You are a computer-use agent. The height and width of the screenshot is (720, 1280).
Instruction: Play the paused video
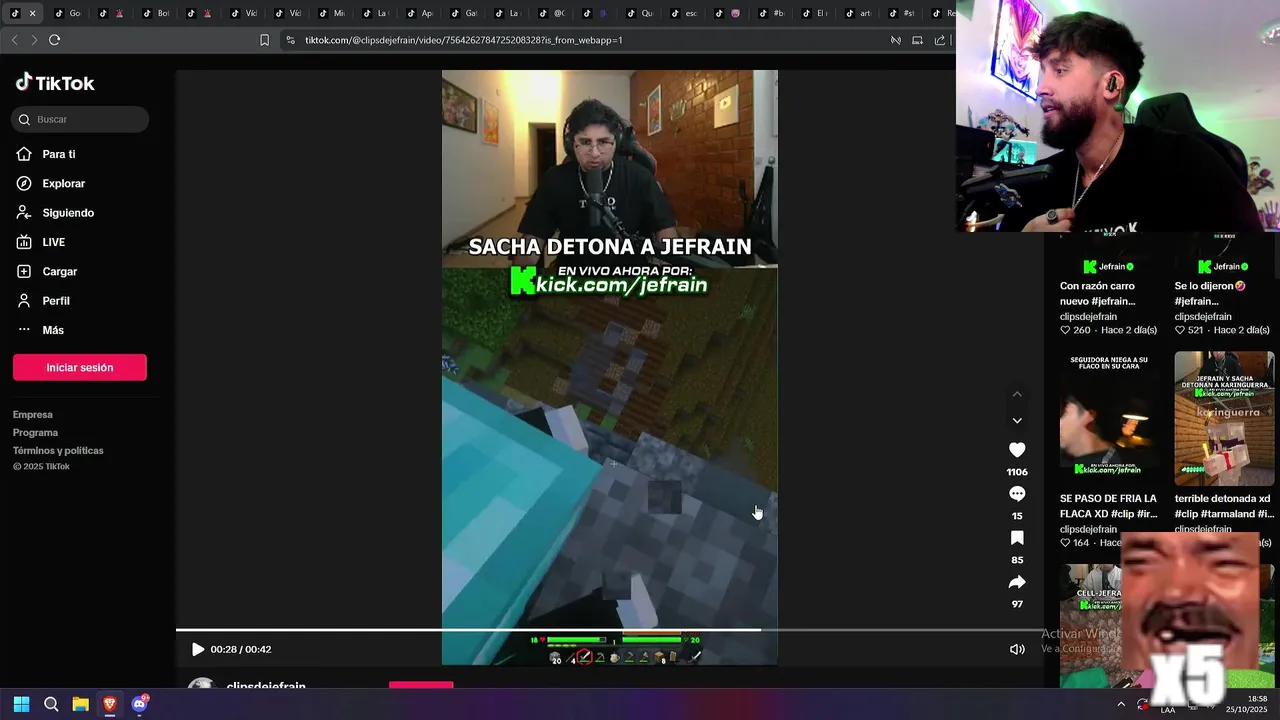click(197, 649)
